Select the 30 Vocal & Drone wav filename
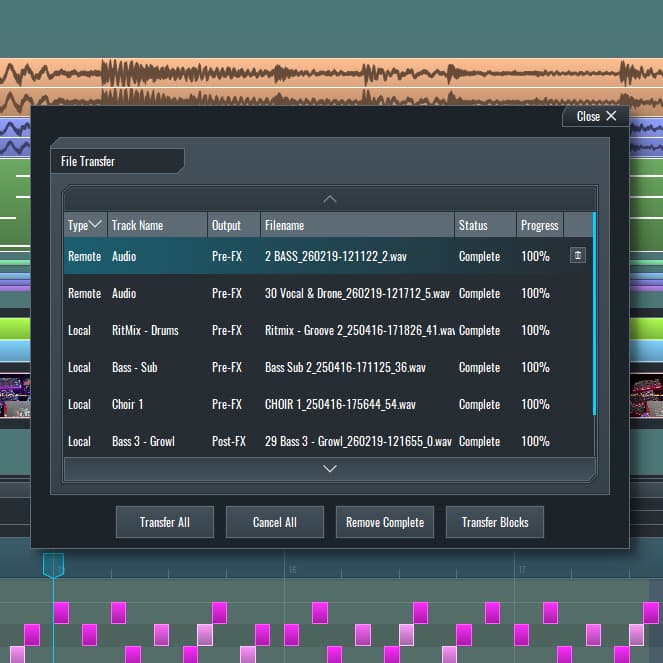Viewport: 663px width, 663px height. click(x=357, y=293)
